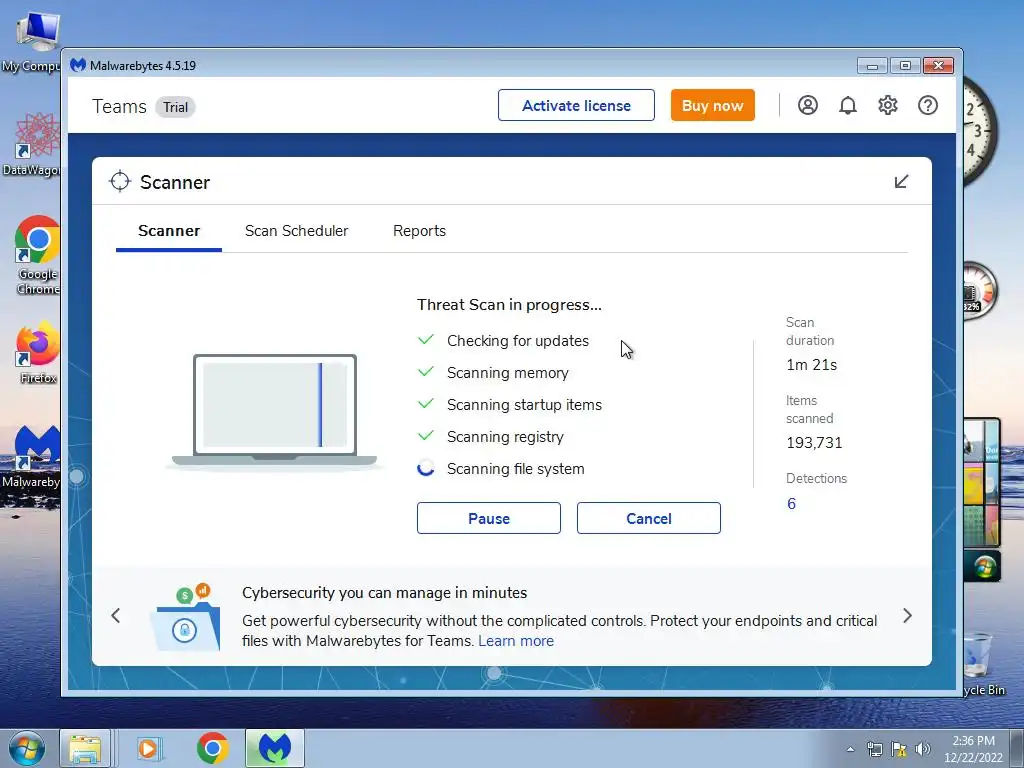Click the Checking for updates checkmark
The height and width of the screenshot is (768, 1024).
(426, 340)
